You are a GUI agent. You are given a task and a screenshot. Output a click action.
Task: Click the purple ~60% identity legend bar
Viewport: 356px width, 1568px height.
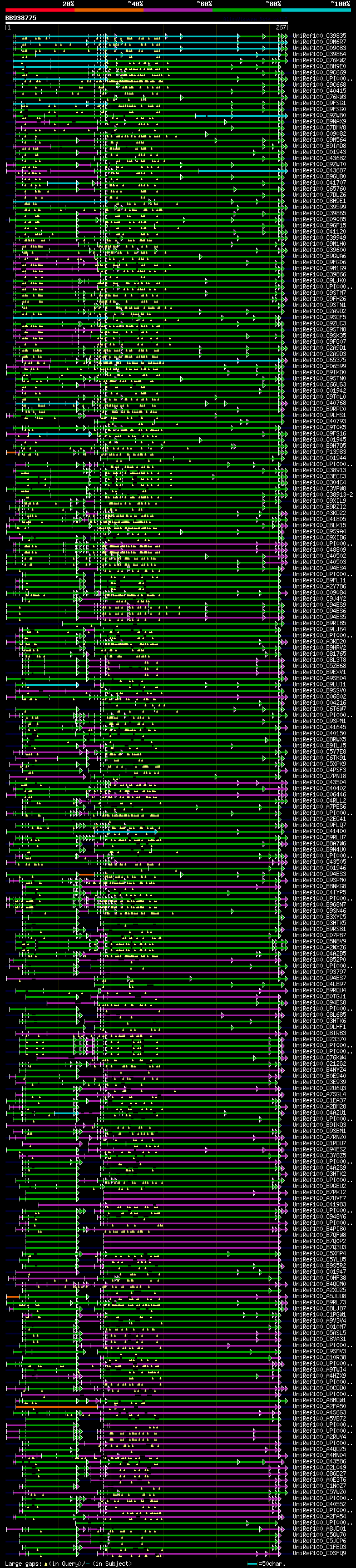tap(177, 11)
